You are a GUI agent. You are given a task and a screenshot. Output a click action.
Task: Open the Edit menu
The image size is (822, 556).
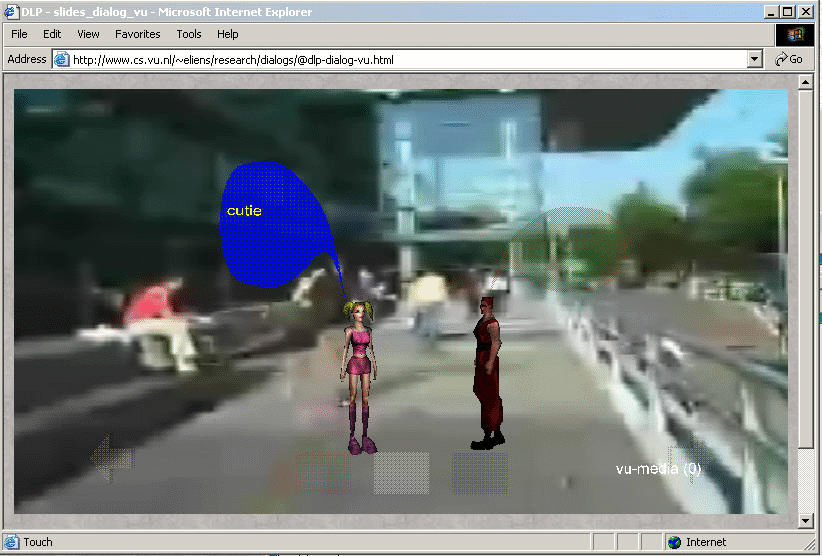(52, 34)
